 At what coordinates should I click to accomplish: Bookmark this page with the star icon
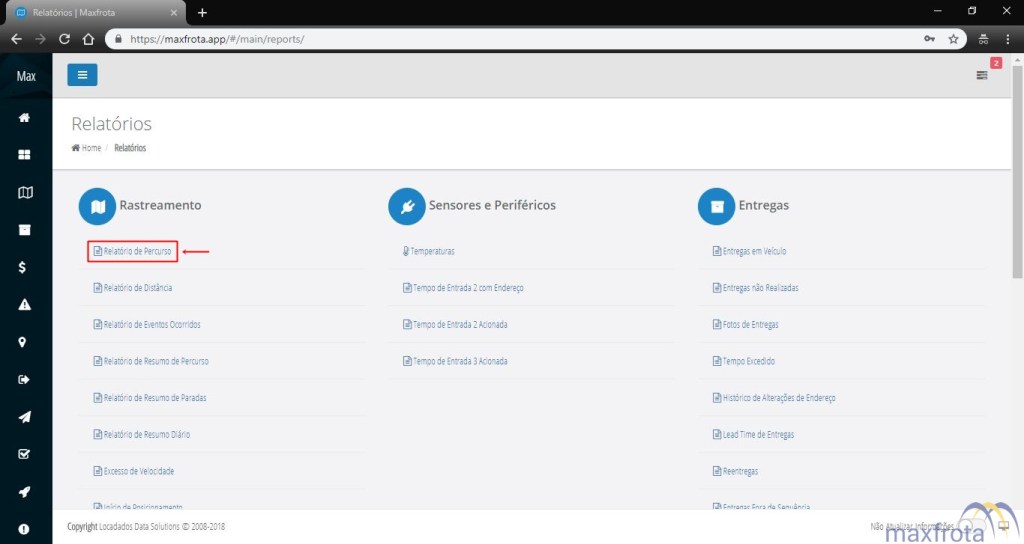click(x=953, y=39)
